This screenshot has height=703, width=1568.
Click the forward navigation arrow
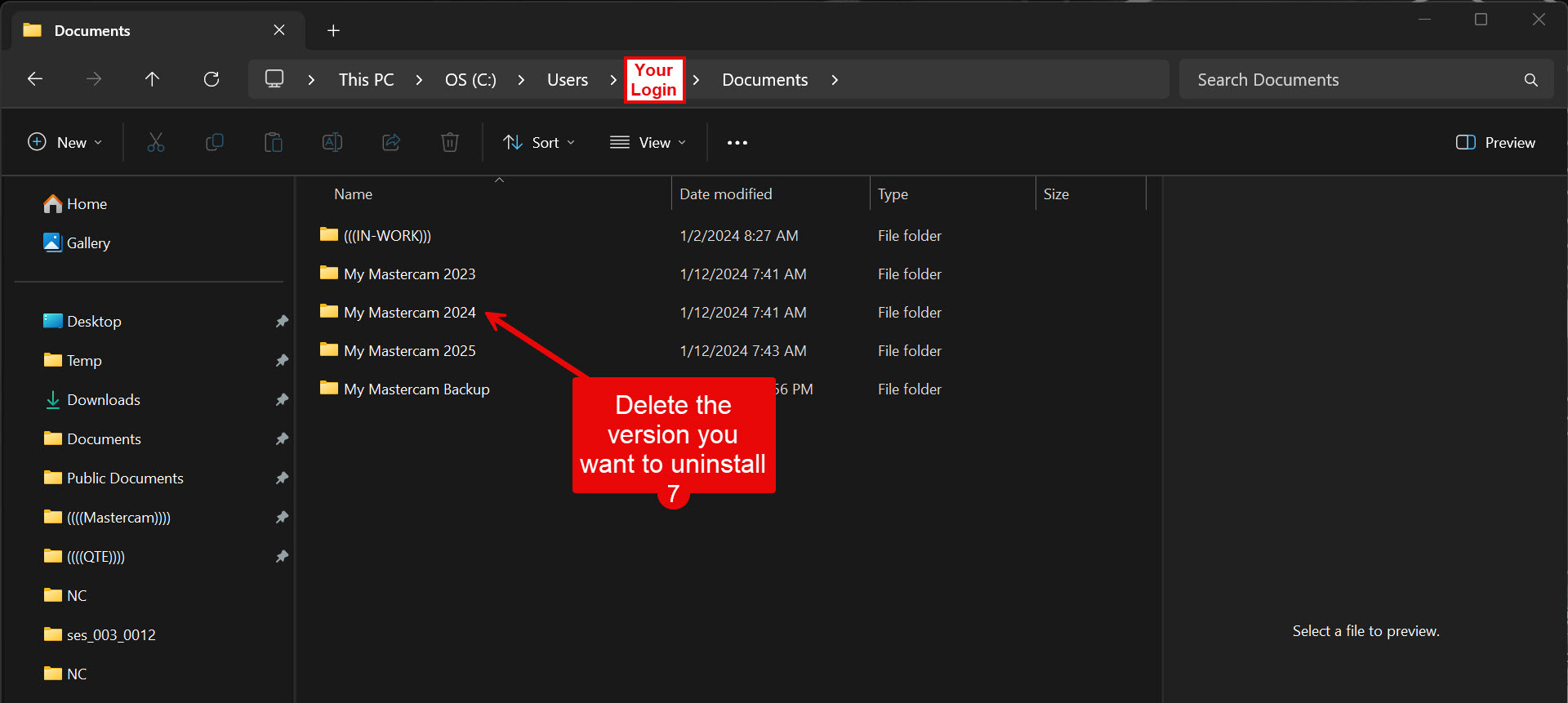click(x=94, y=79)
